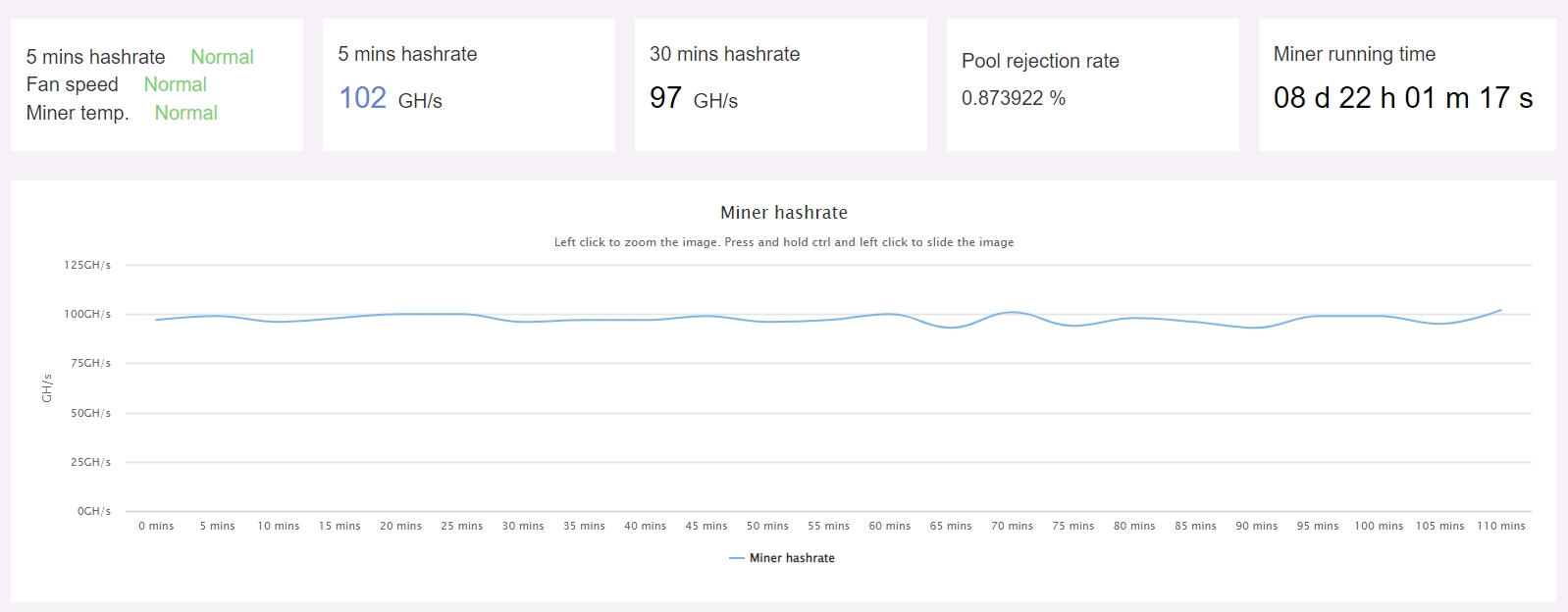
Task: Click the 30 mins x-axis label
Action: pyautogui.click(x=523, y=527)
